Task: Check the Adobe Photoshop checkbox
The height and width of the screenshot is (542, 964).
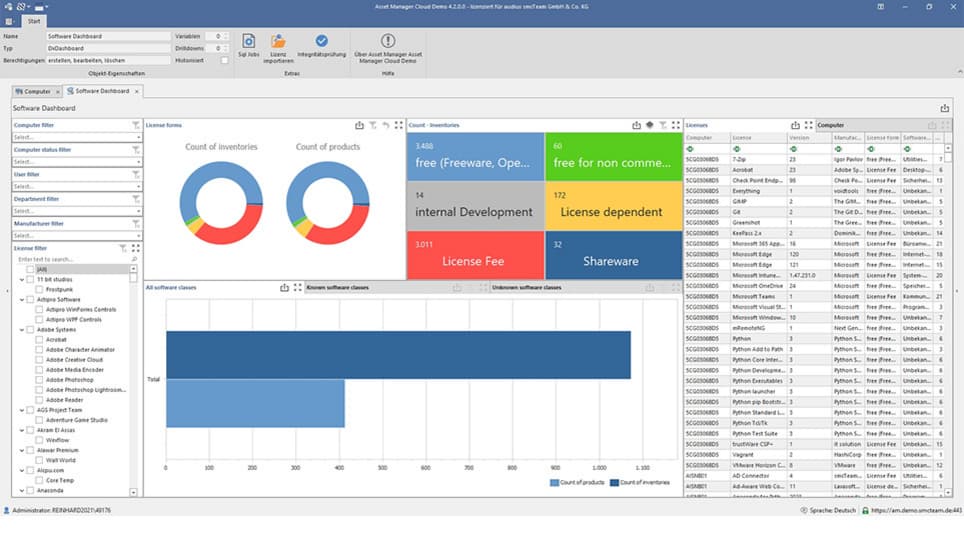Action: 39,380
